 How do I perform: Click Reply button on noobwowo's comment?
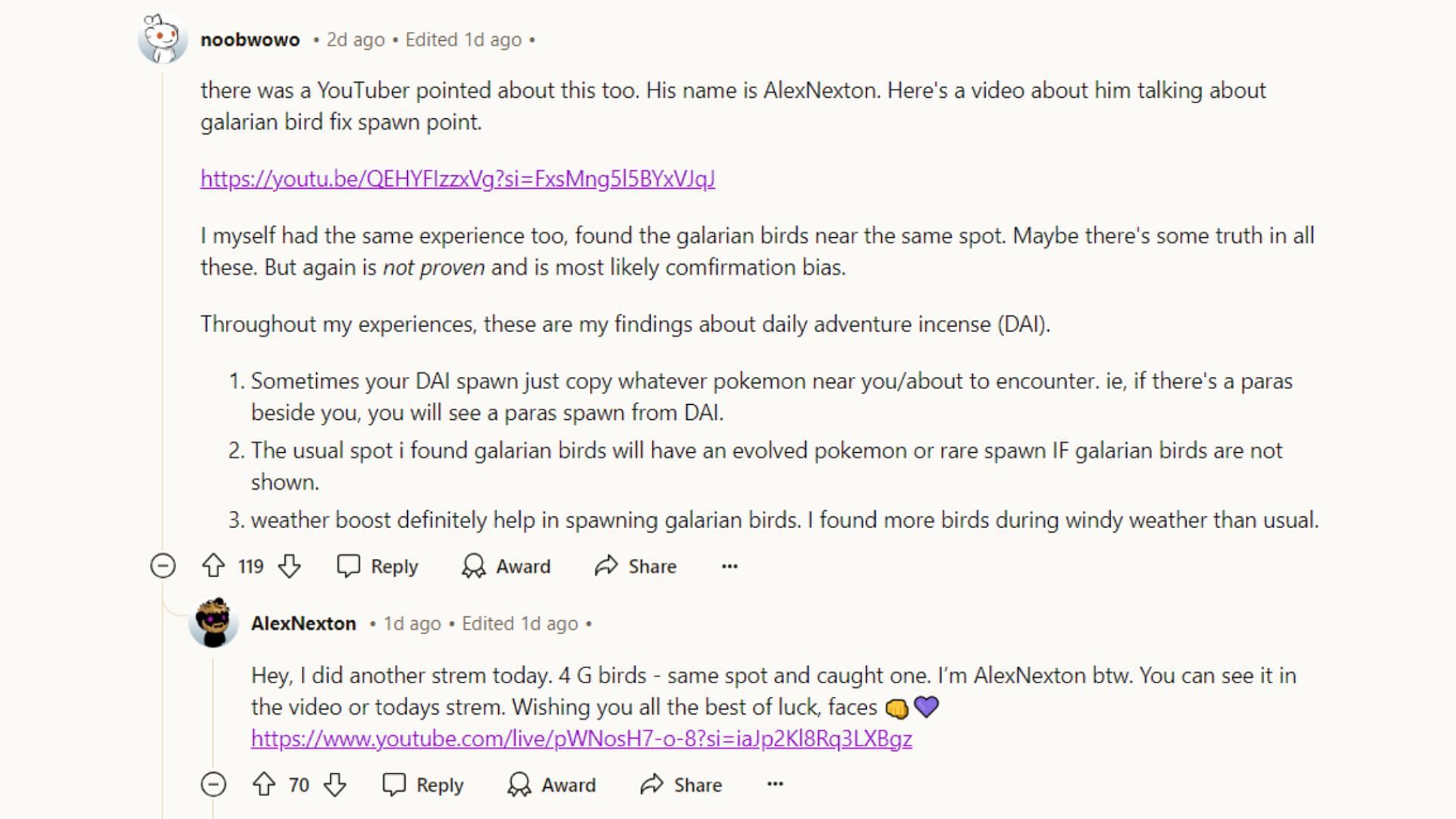click(x=378, y=566)
